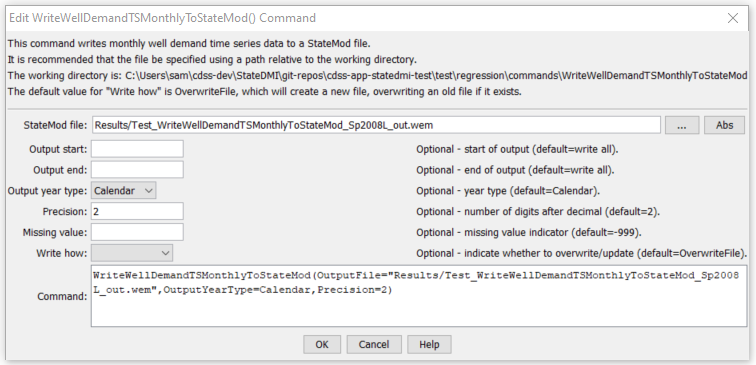Click the Precision input field
This screenshot has height=365, width=756.
(x=137, y=211)
